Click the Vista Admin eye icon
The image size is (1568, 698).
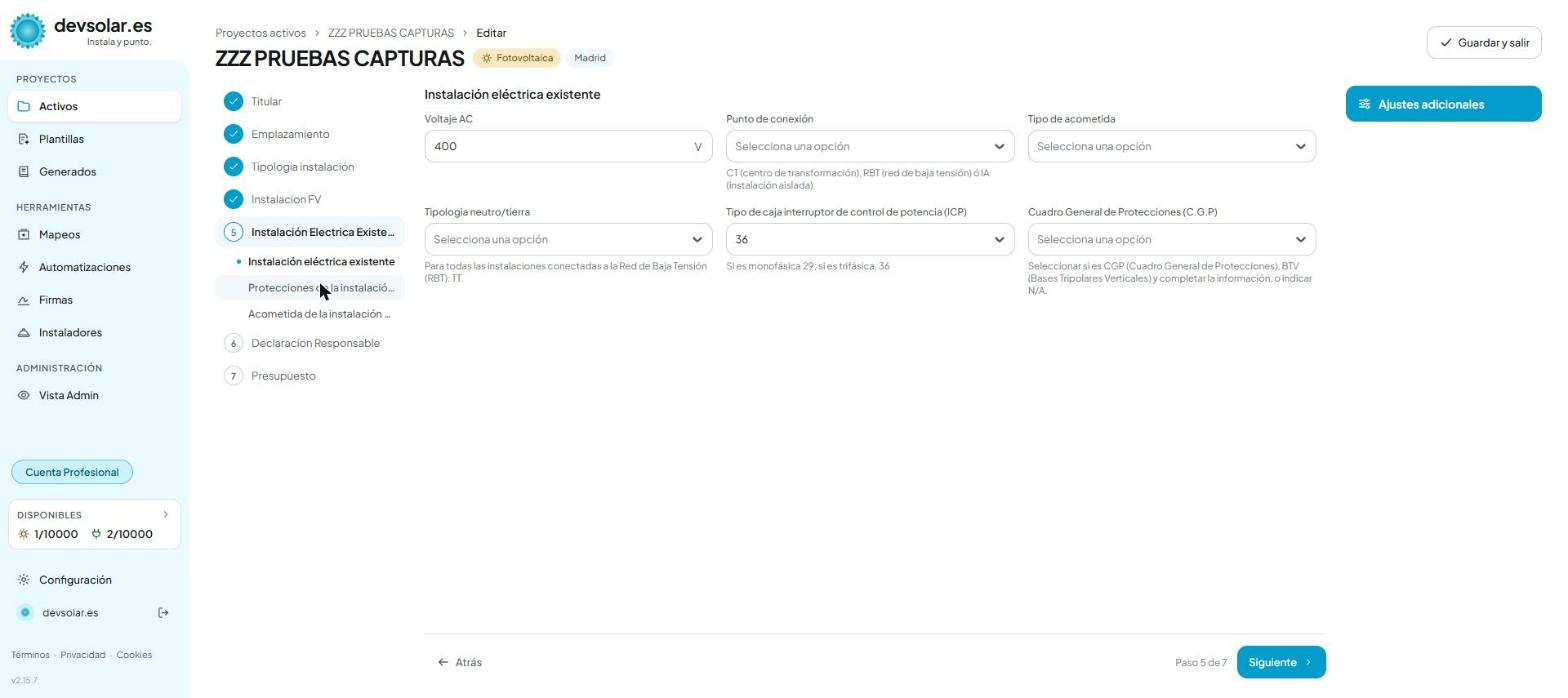click(x=24, y=396)
